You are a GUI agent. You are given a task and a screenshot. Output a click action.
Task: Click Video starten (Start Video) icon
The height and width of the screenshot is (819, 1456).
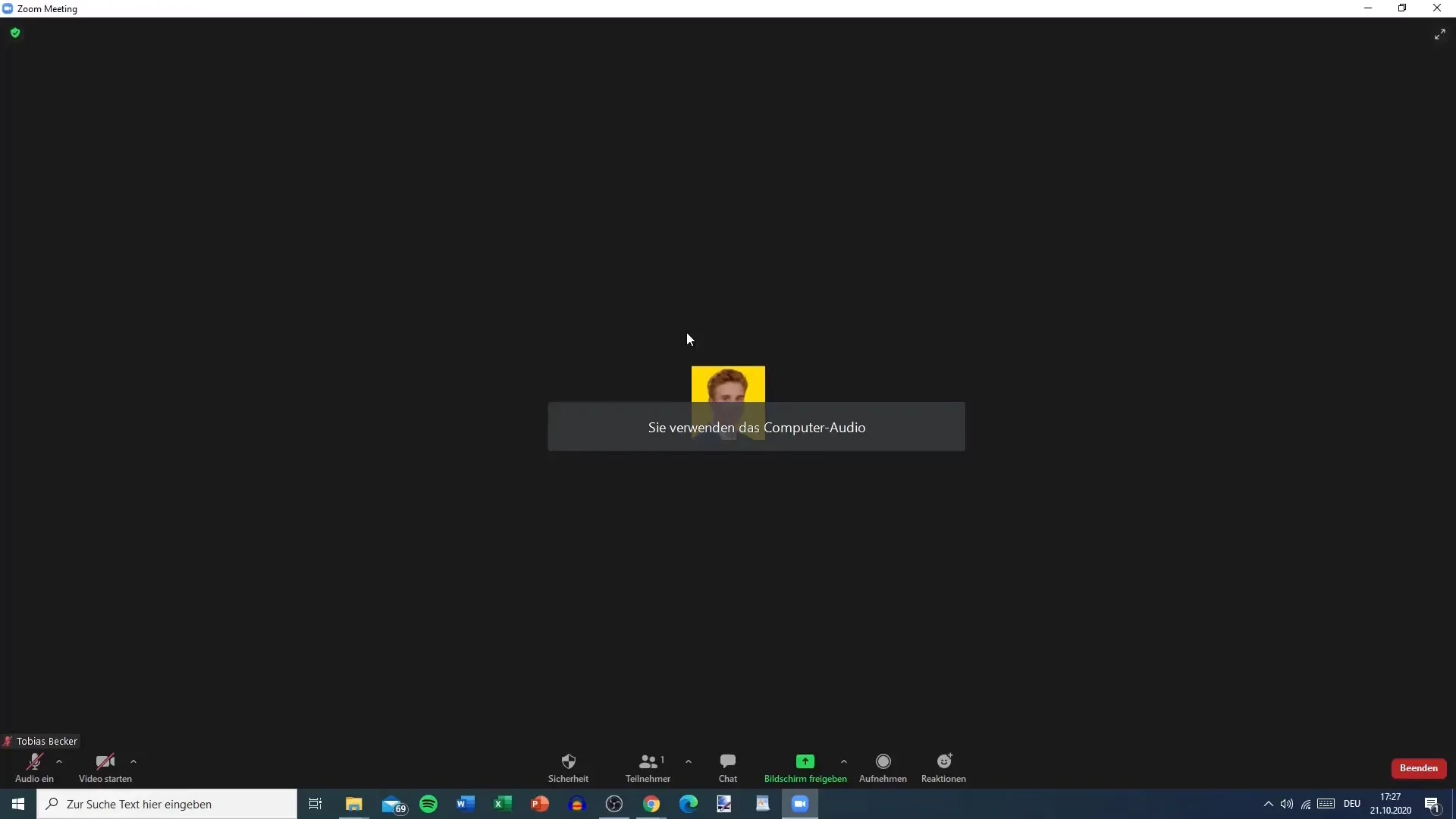pyautogui.click(x=105, y=762)
